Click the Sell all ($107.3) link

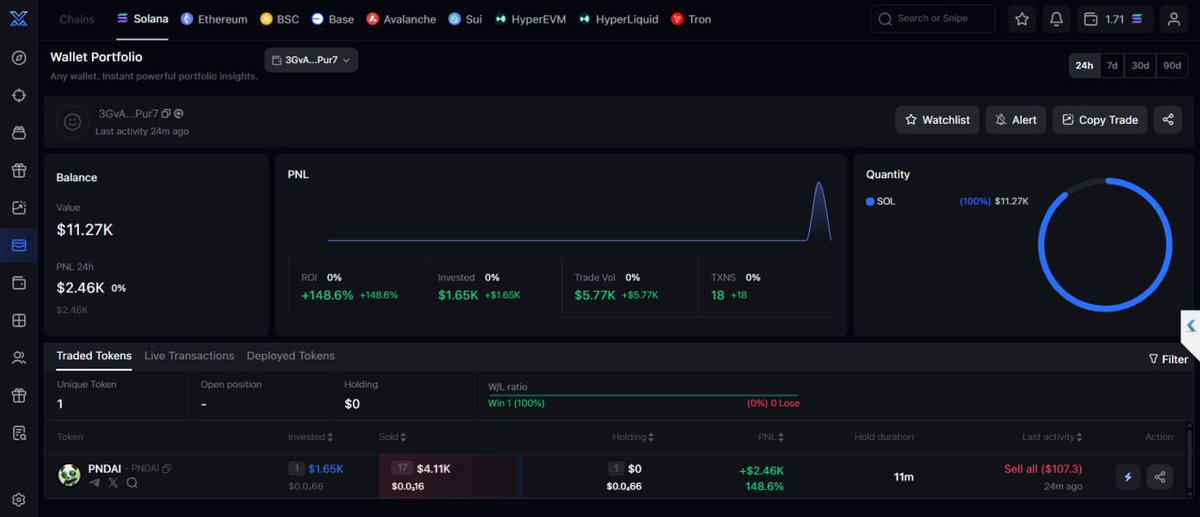pos(1043,469)
